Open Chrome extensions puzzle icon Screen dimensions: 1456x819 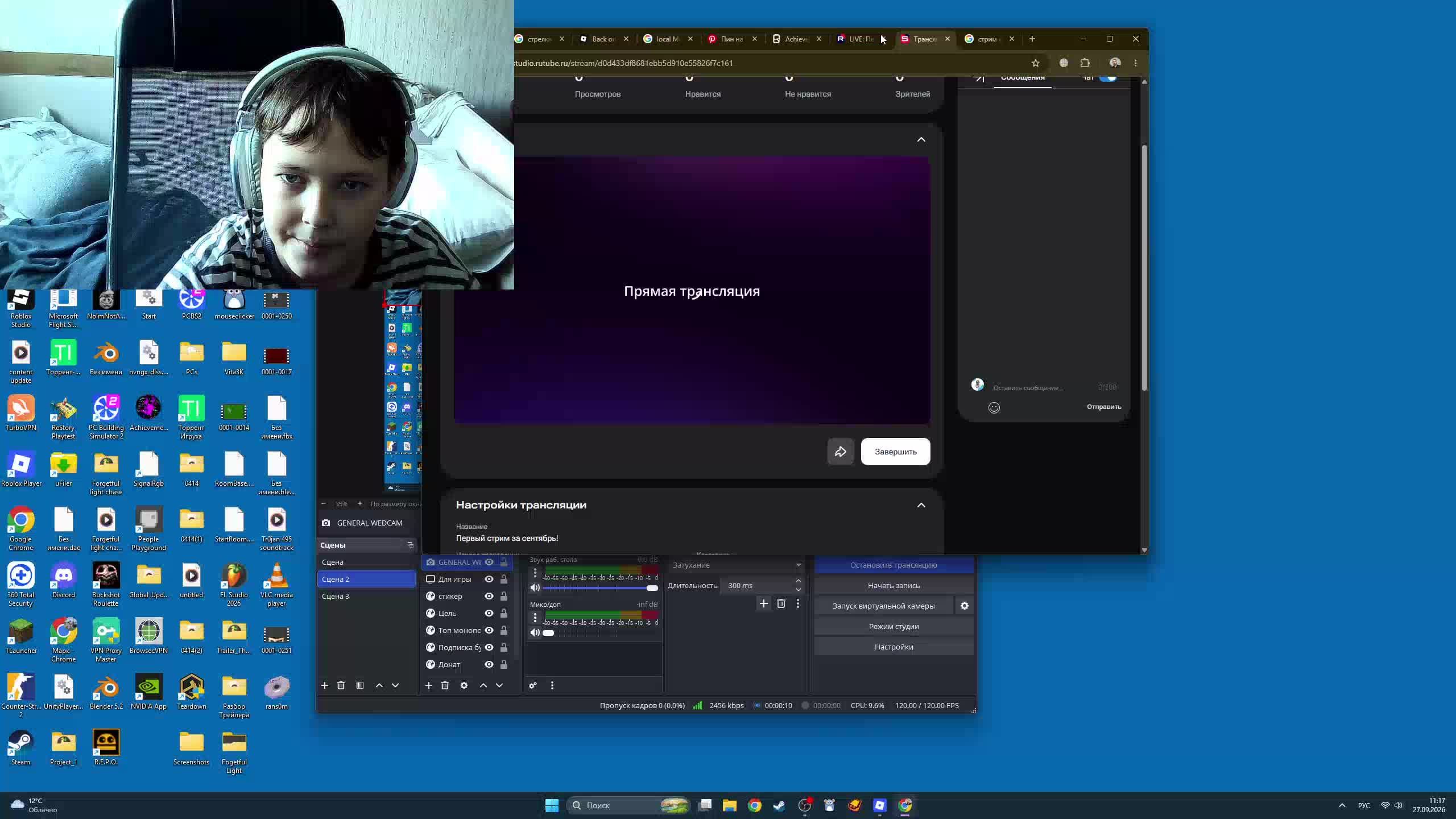(x=1085, y=63)
